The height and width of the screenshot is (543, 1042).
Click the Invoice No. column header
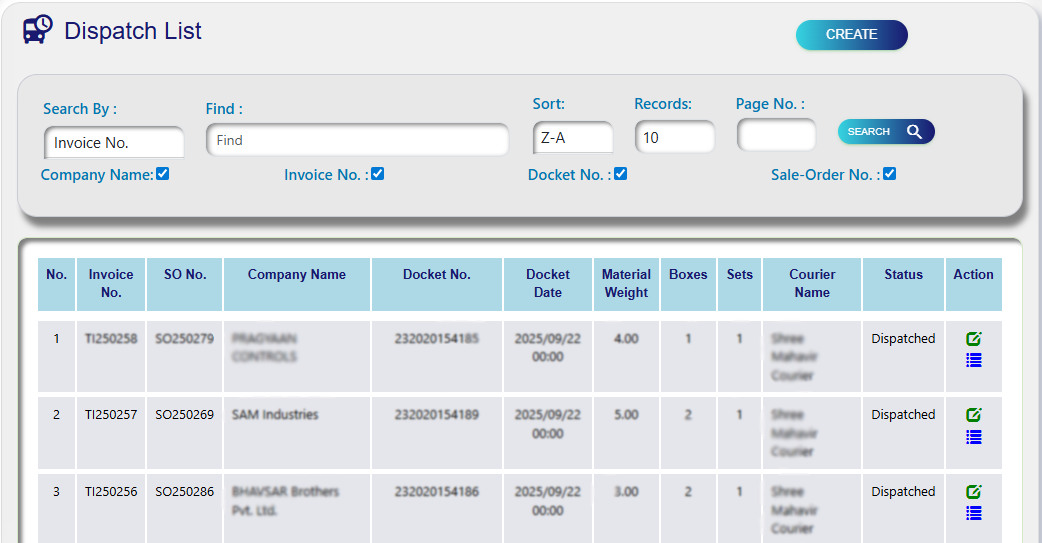111,284
